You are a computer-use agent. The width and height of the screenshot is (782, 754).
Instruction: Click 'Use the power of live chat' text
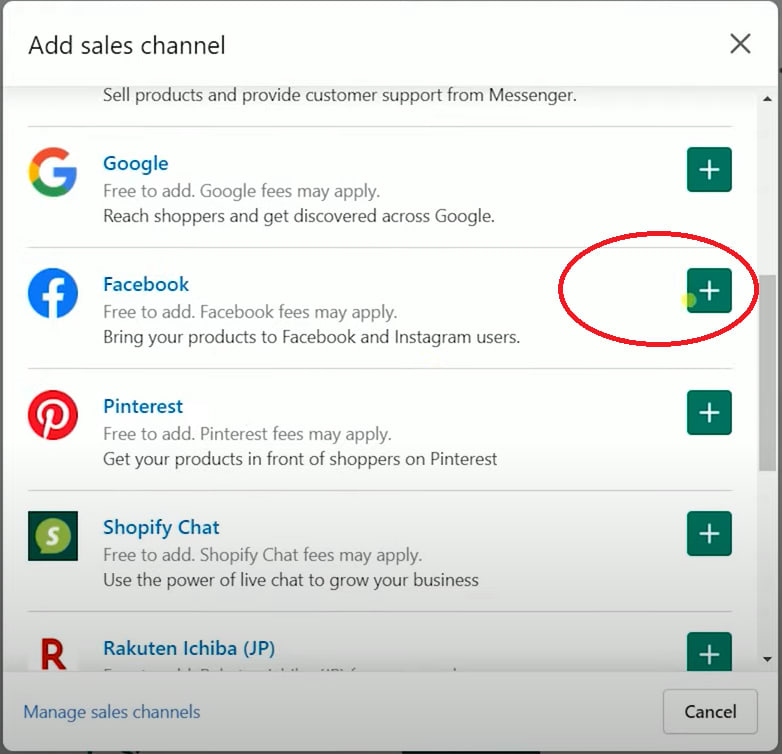point(291,580)
